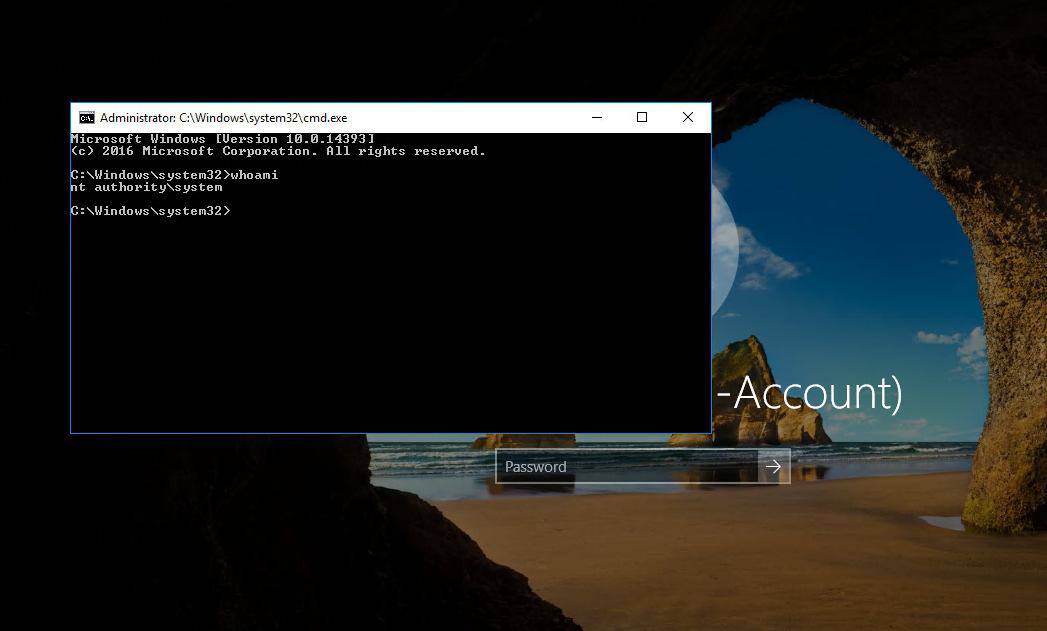1047x631 pixels.
Task: Select the whoami command text
Action: tap(257, 174)
